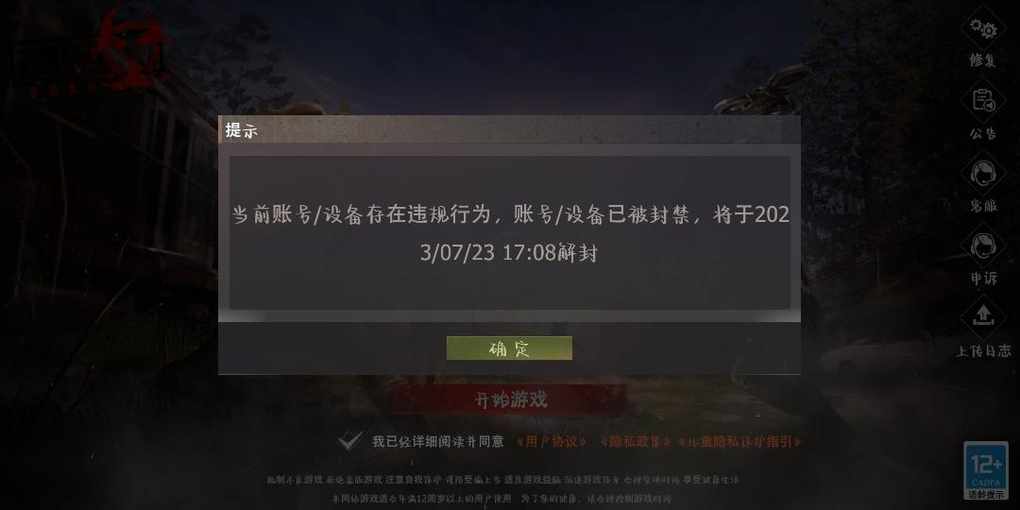Viewport: 1020px width, 510px height.
Task: Open the 12+ CADPA age rating badge
Action: [x=986, y=469]
